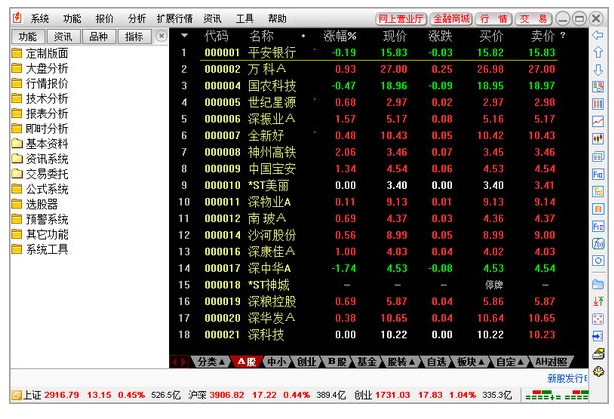Open the f(x) formula icon
The height and width of the screenshot is (419, 614).
coord(598,244)
